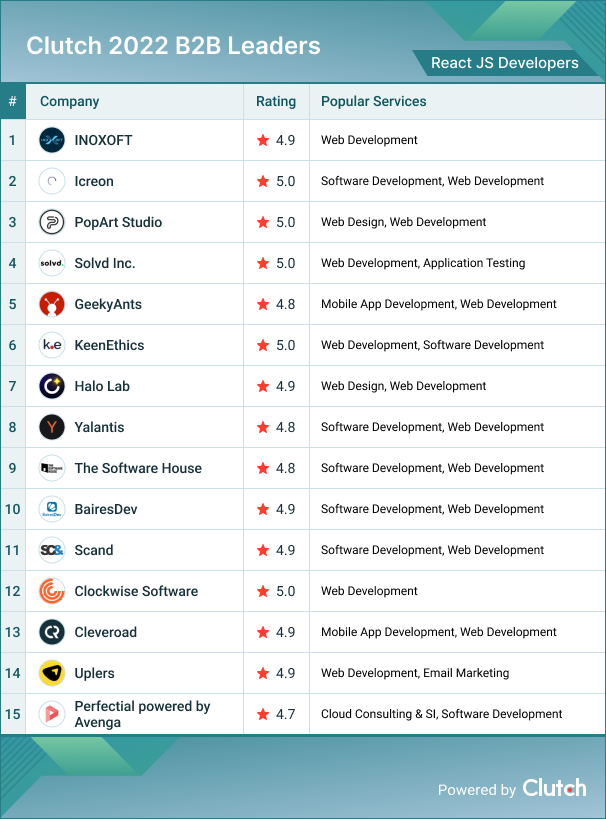
Task: Click the rating star for Clockwise Software
Action: pos(263,591)
